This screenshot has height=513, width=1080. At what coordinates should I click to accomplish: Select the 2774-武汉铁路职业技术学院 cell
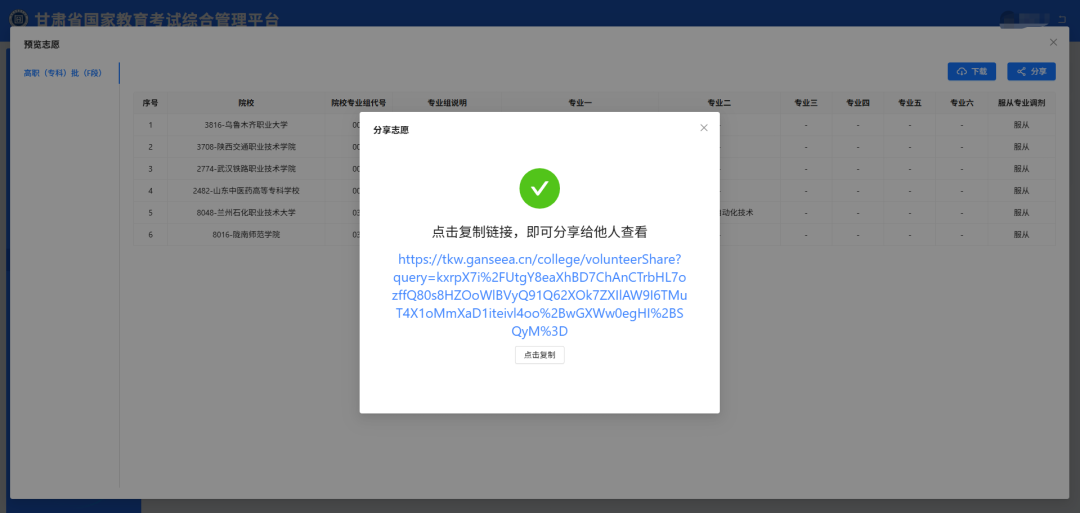pos(246,169)
